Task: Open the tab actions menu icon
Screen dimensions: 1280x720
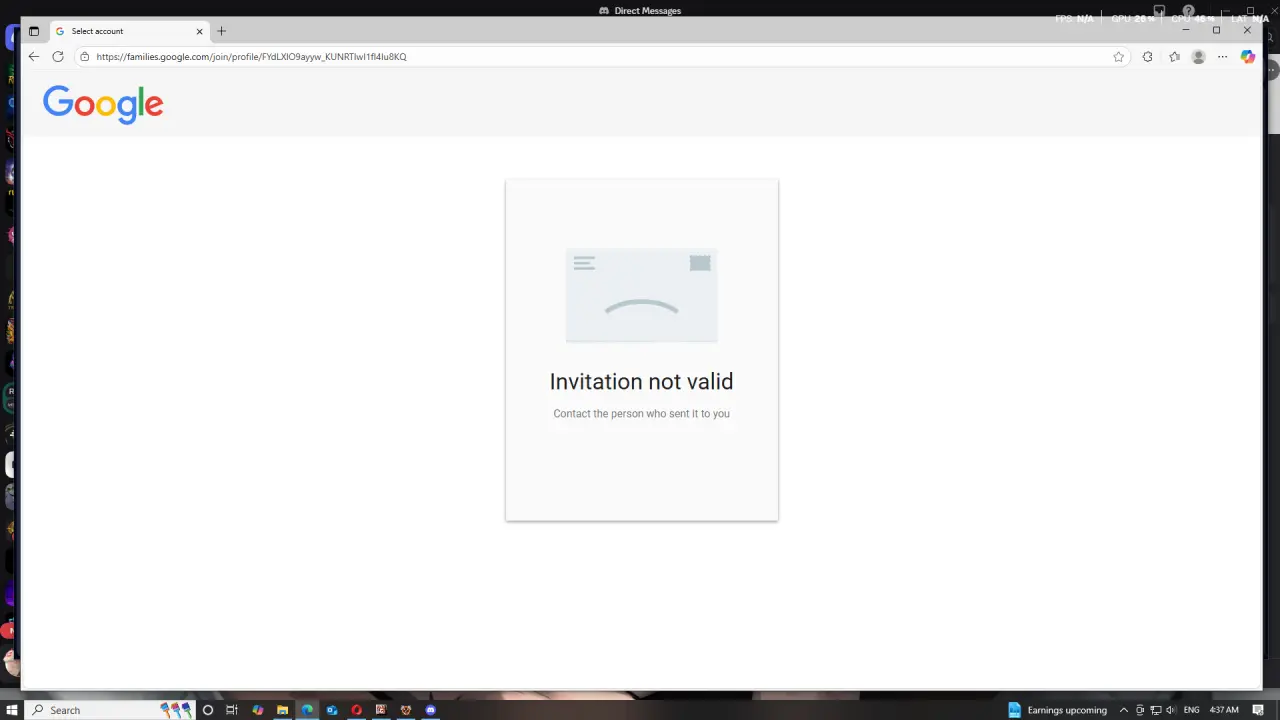Action: coord(34,31)
